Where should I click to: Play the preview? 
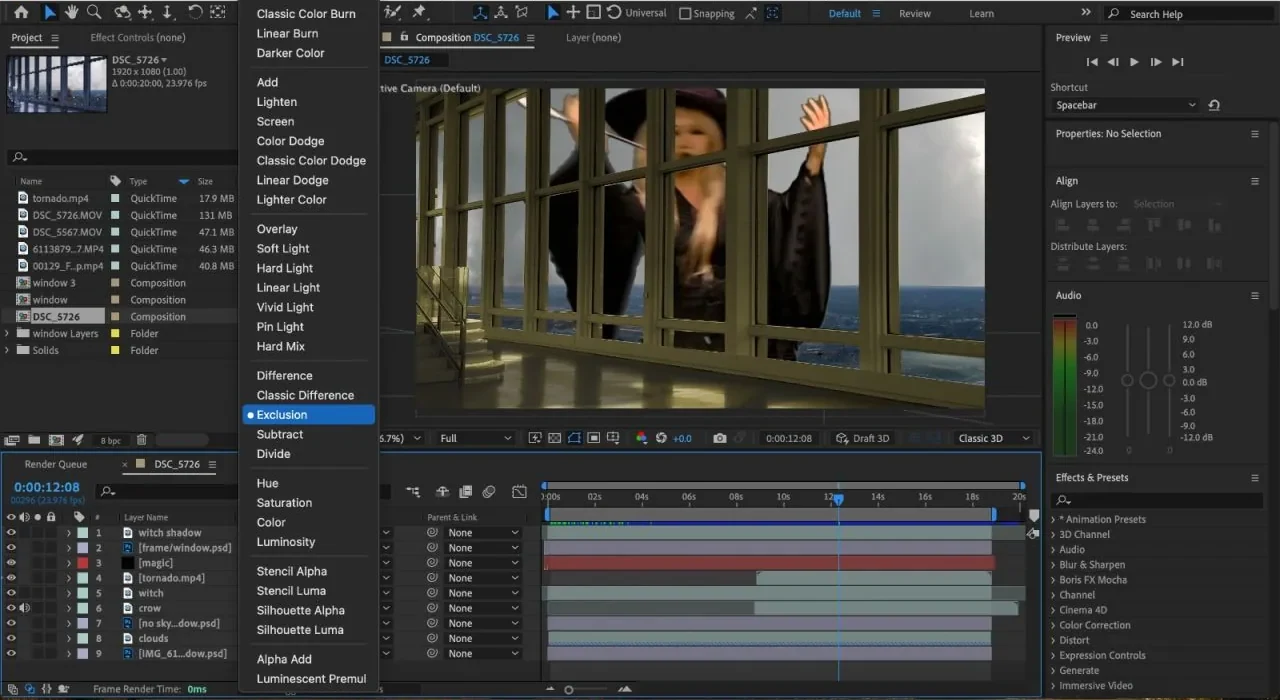pyautogui.click(x=1134, y=62)
